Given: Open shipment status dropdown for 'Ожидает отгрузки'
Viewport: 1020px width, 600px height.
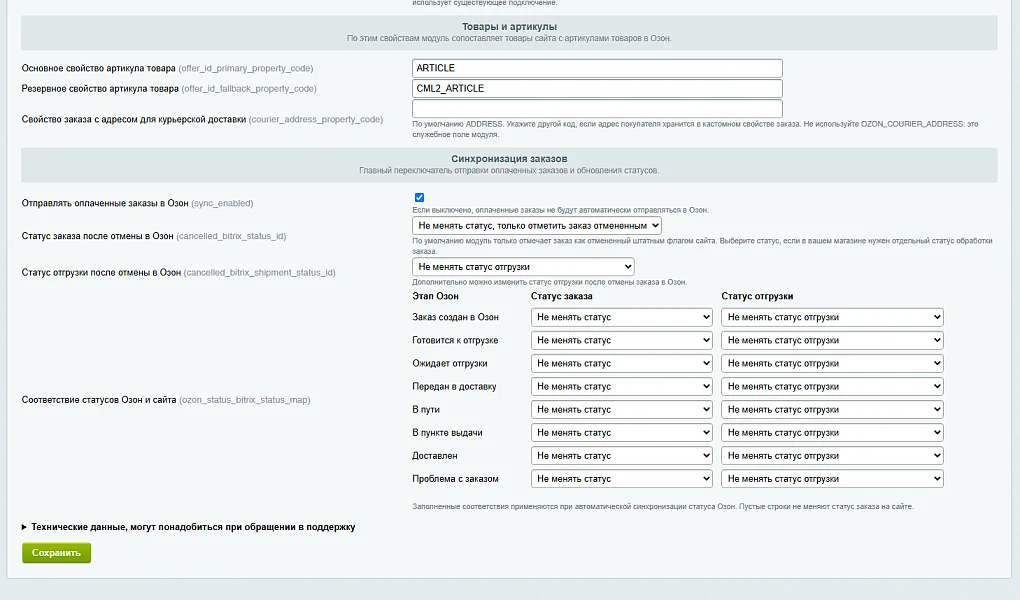Looking at the screenshot, I should (832, 364).
